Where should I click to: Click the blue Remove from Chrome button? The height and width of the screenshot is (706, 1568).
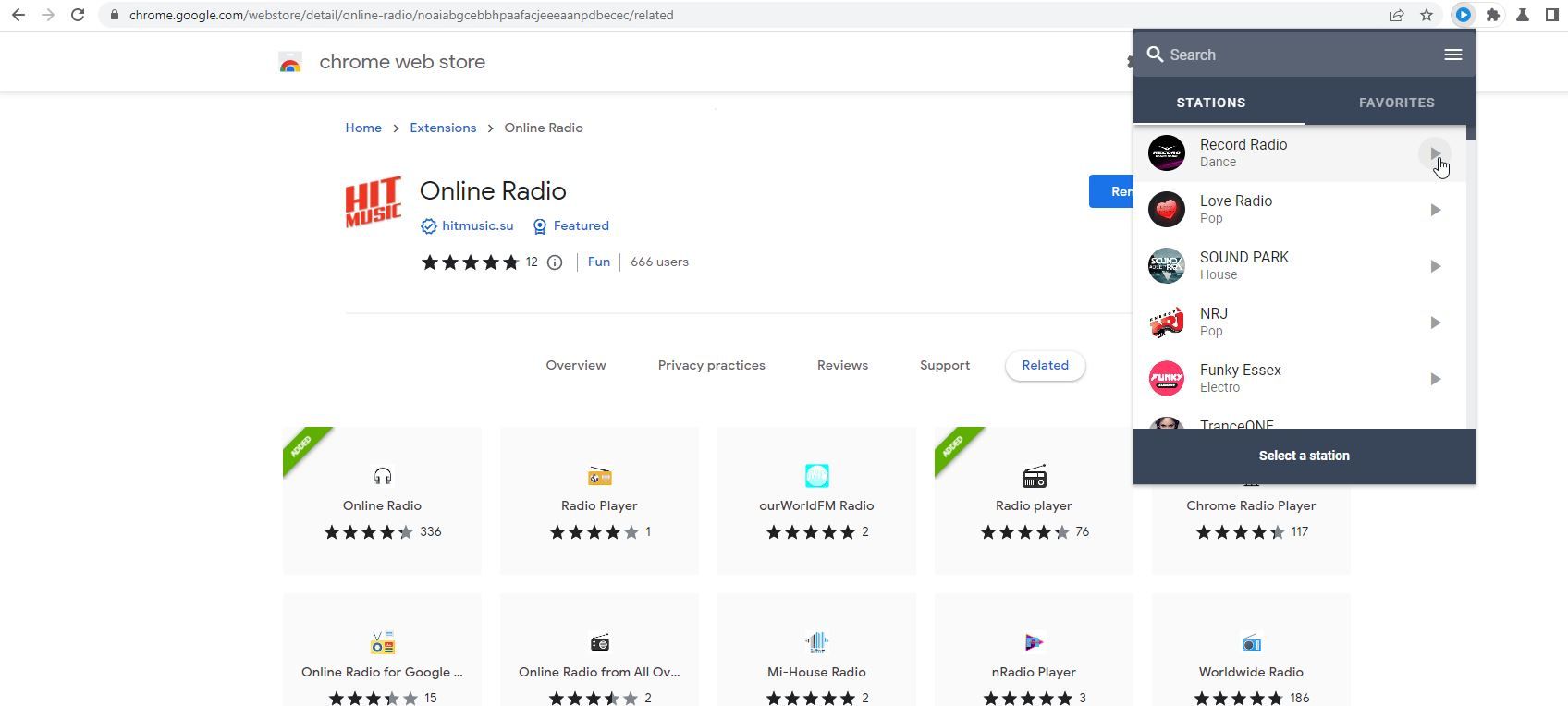pos(1111,191)
